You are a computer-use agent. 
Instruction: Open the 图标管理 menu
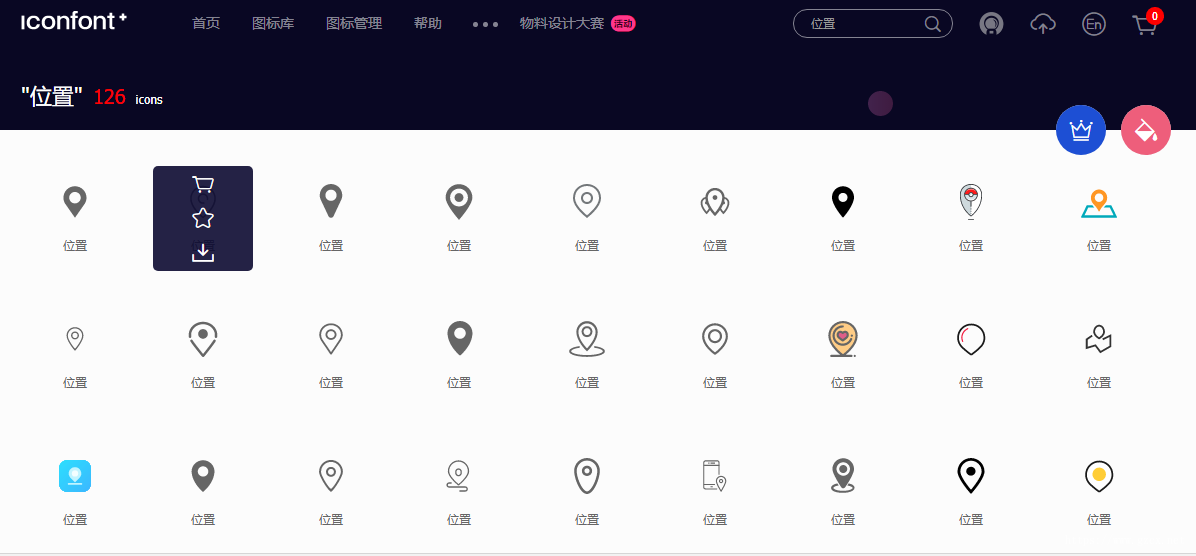pos(354,24)
